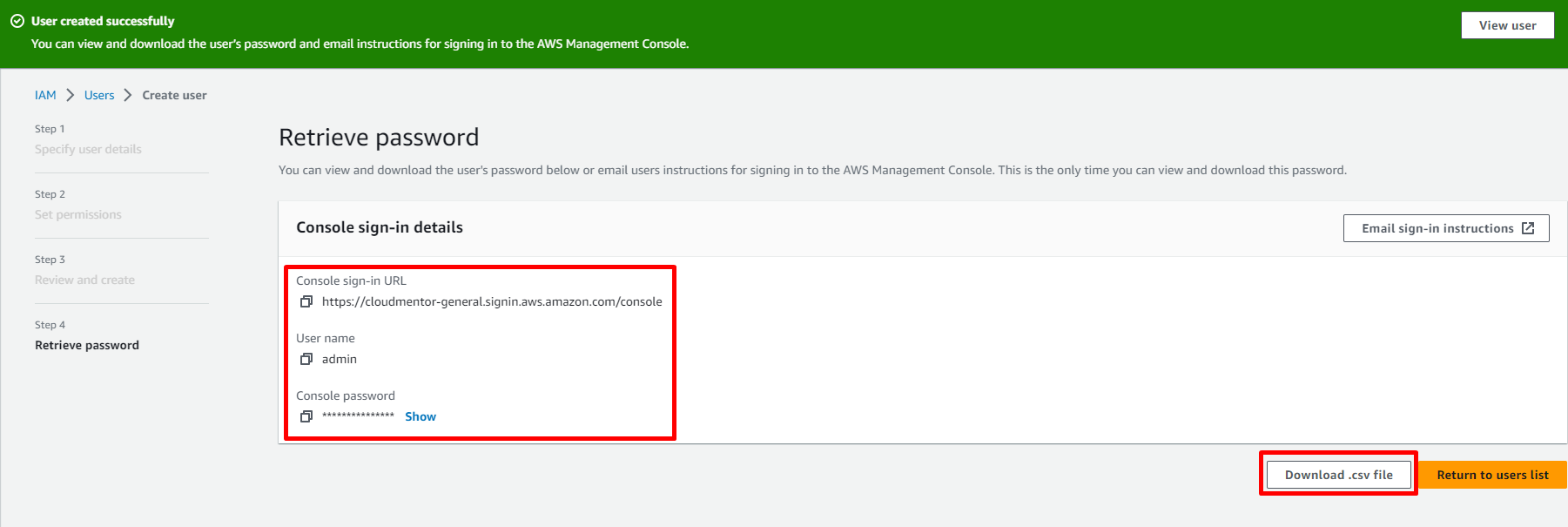The height and width of the screenshot is (527, 1568).
Task: Copy the console sign-in URL
Action: (306, 301)
